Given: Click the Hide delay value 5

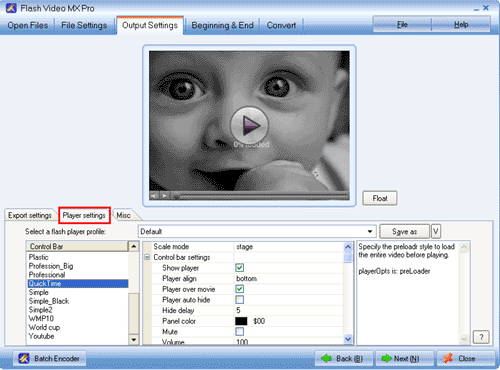Looking at the screenshot, I should click(238, 310).
